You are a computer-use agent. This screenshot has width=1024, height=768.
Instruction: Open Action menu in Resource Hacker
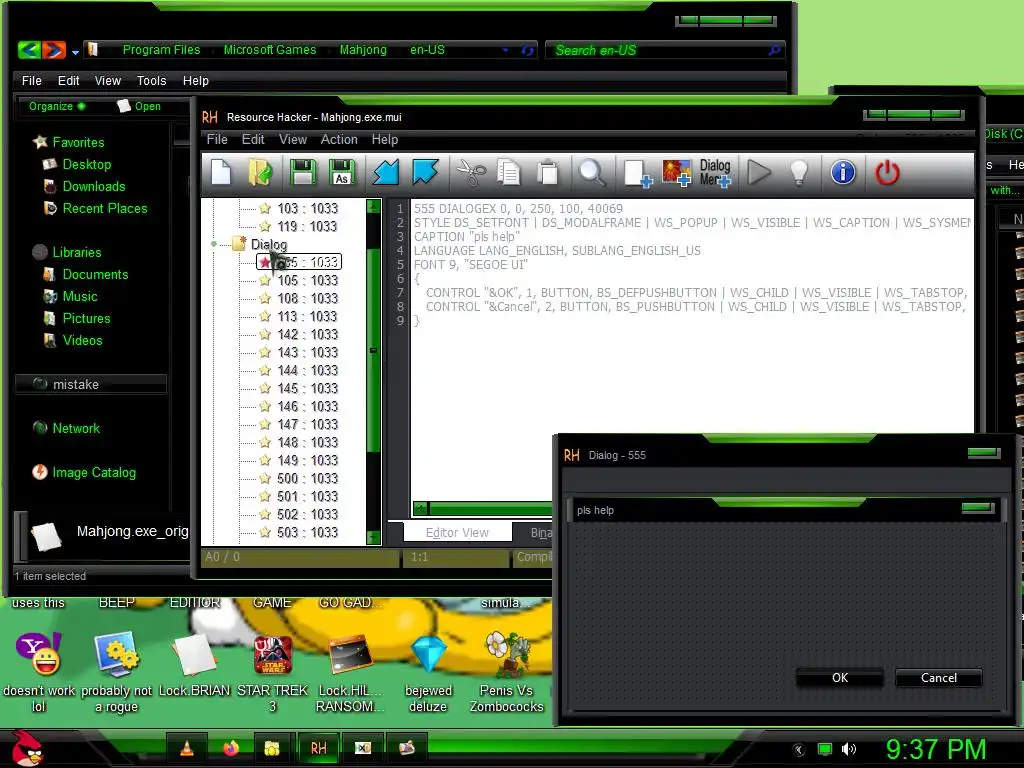(339, 139)
